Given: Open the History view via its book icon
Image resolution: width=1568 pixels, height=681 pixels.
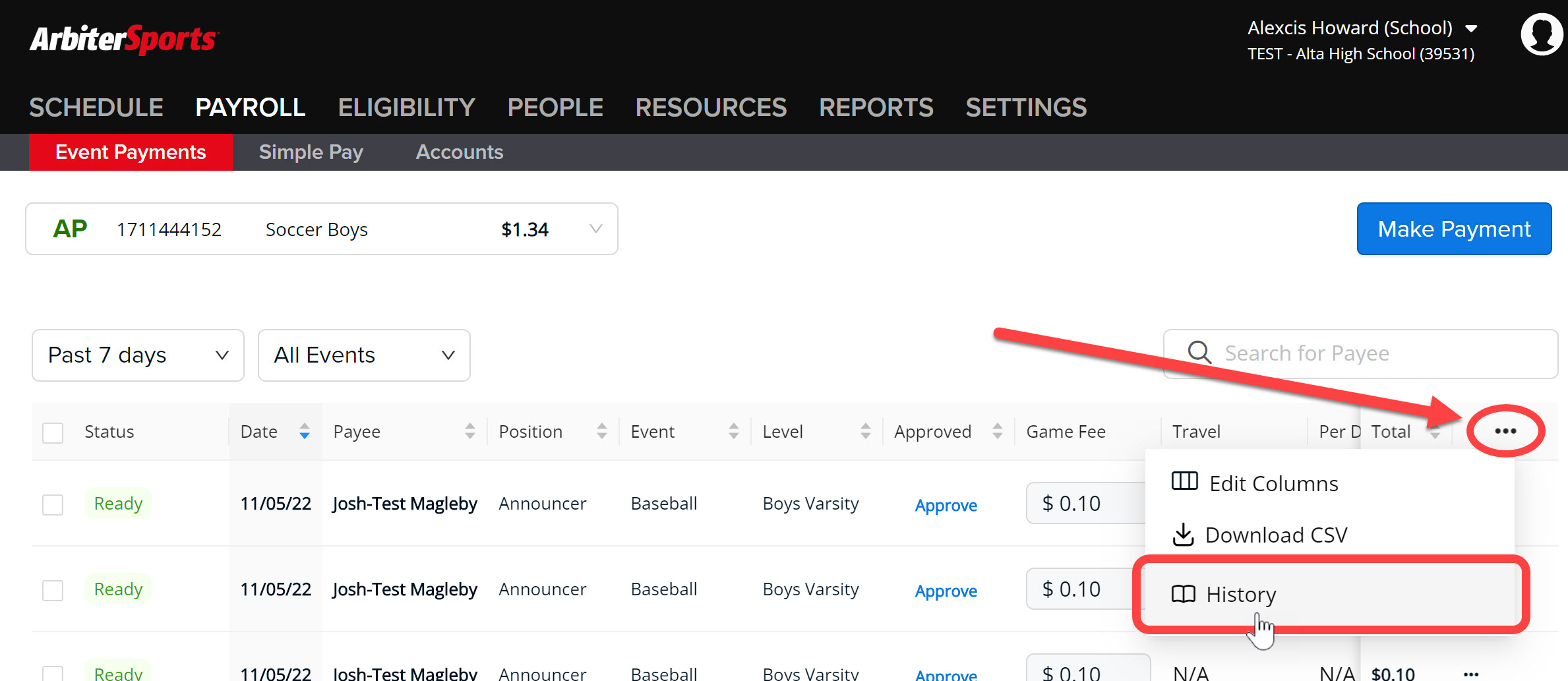Looking at the screenshot, I should tap(1184, 594).
